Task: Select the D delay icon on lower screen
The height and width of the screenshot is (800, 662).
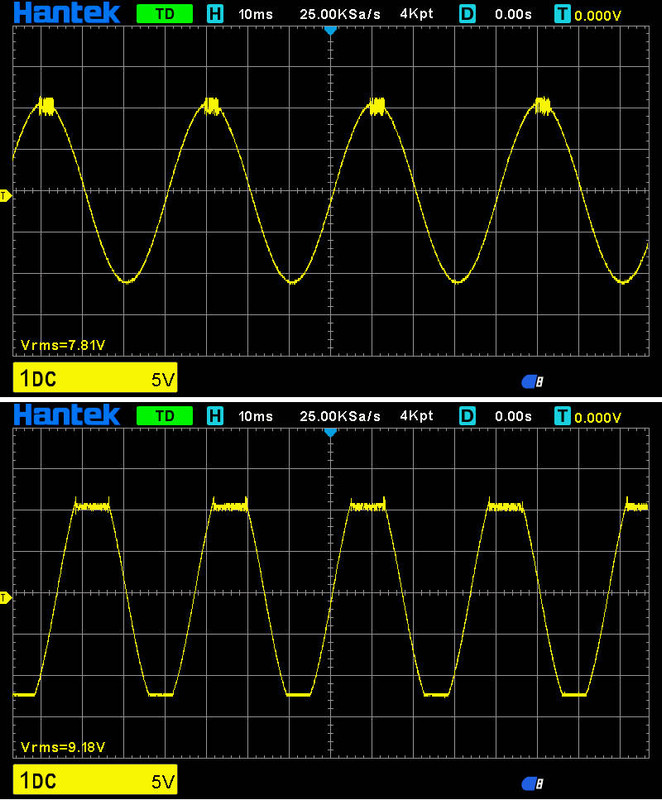Action: coord(467,416)
